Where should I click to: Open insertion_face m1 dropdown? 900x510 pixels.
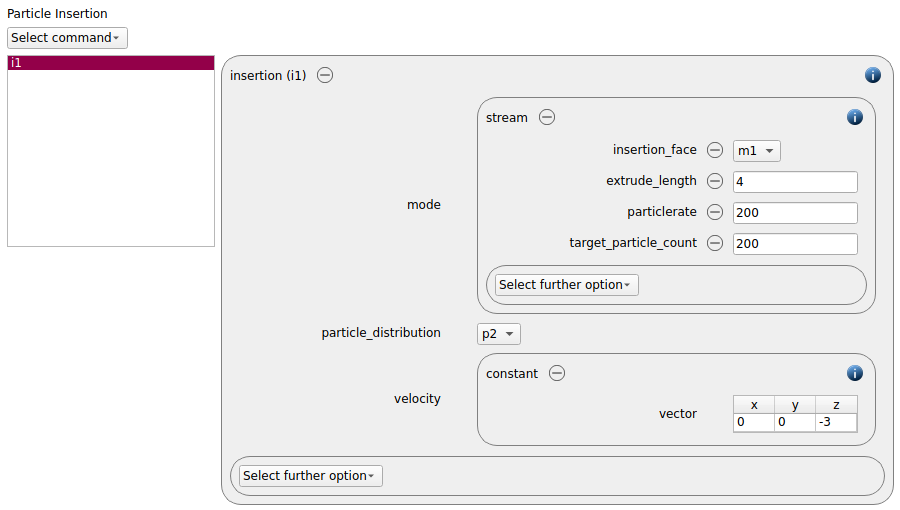(x=757, y=151)
